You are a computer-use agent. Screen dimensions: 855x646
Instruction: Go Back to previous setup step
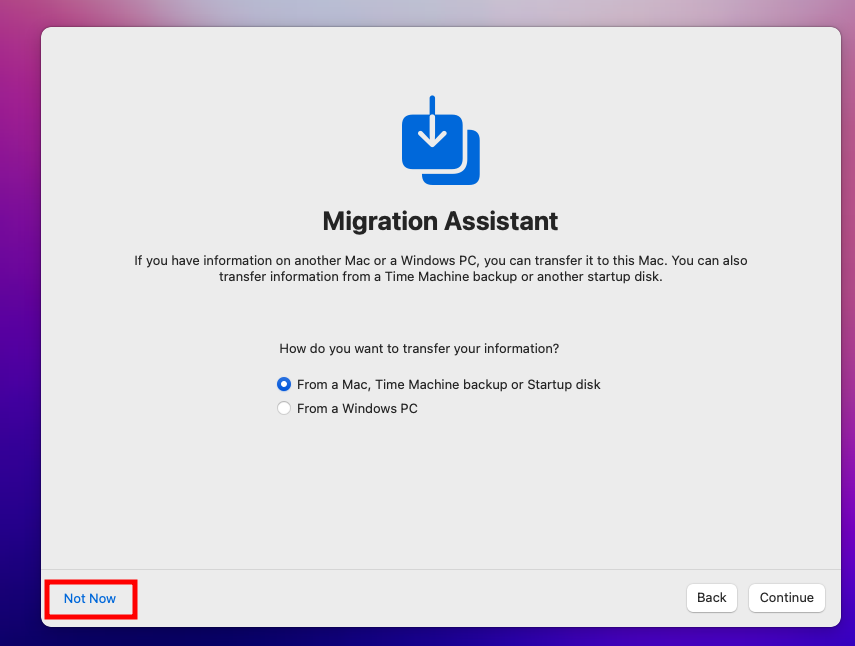click(x=712, y=598)
